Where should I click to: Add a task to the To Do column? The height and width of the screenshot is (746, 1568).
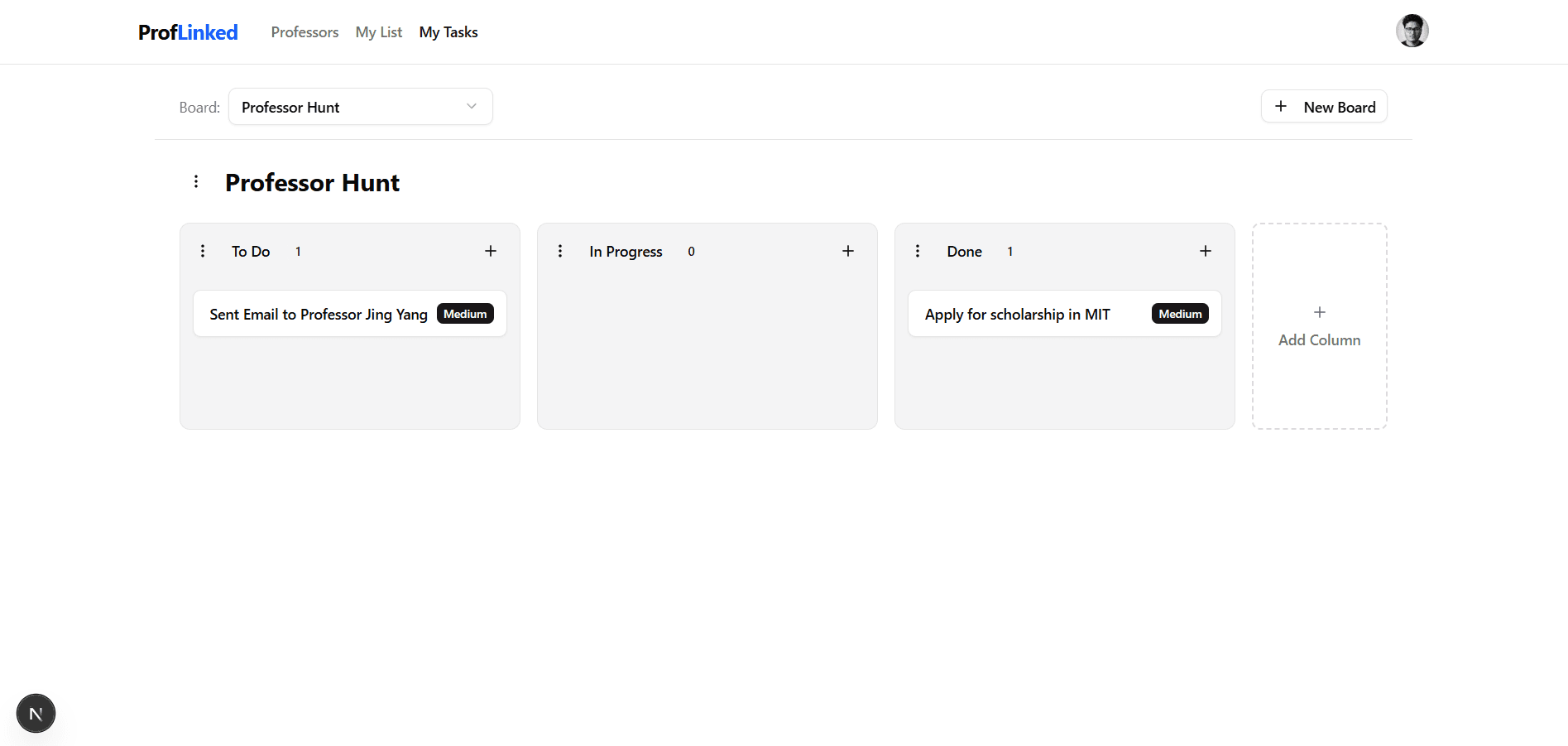pos(491,251)
